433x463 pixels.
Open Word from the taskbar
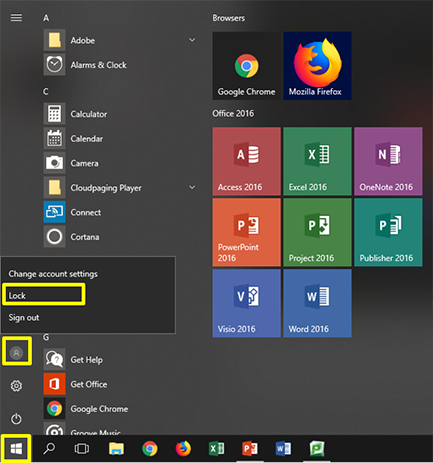(x=283, y=449)
